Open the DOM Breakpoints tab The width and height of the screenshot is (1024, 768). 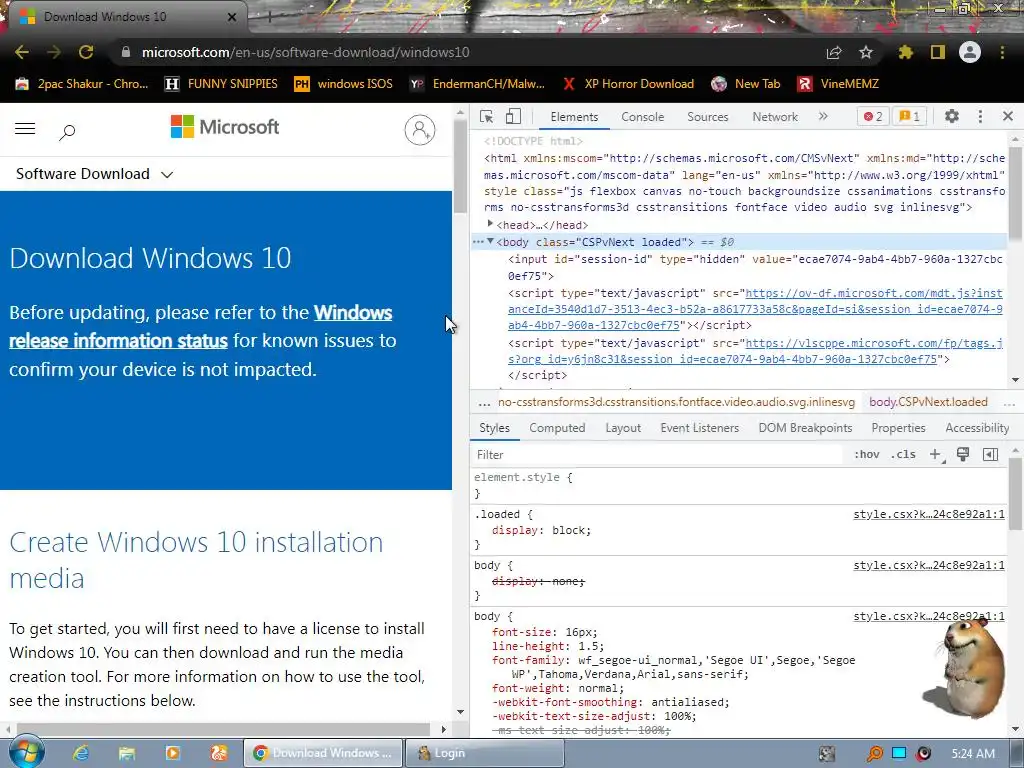(805, 428)
